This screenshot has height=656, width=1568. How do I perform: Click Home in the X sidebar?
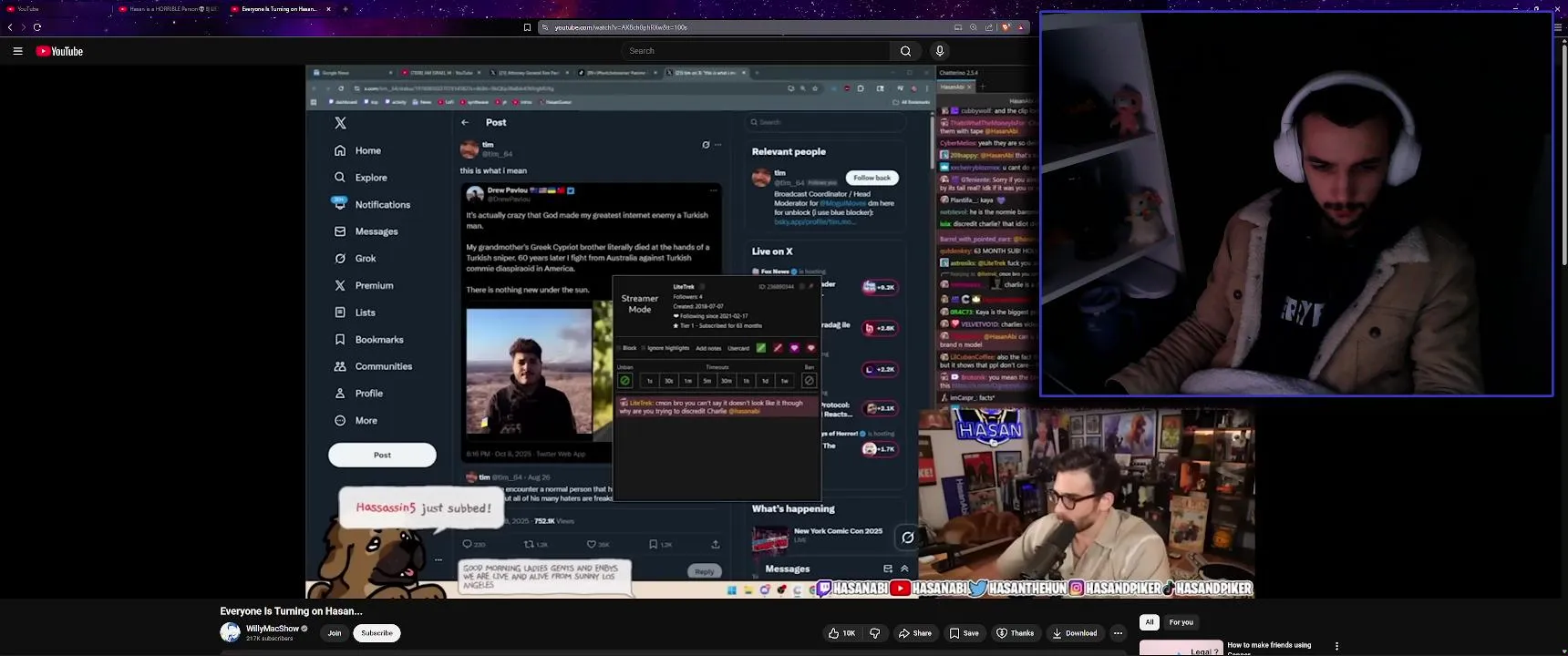point(358,150)
